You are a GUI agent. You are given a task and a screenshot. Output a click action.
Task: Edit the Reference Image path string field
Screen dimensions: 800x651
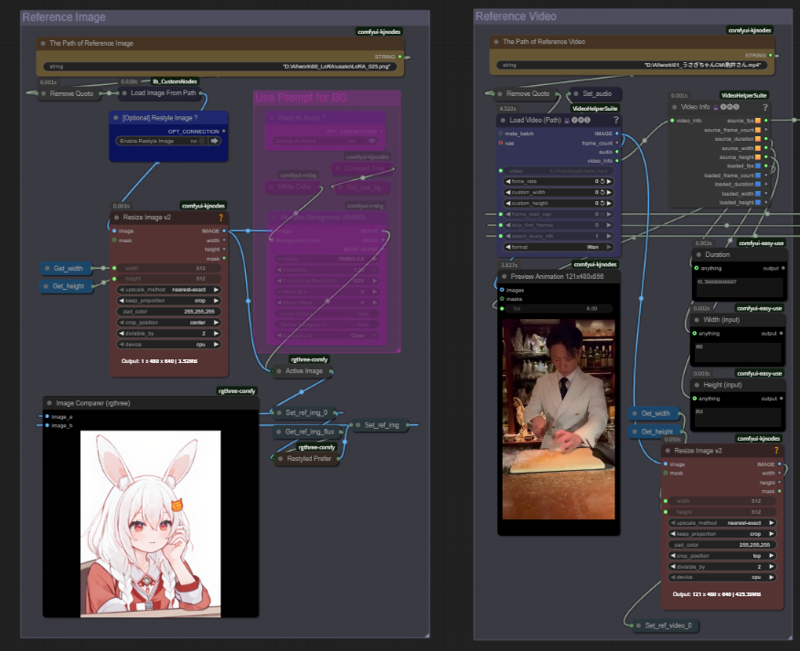point(220,66)
